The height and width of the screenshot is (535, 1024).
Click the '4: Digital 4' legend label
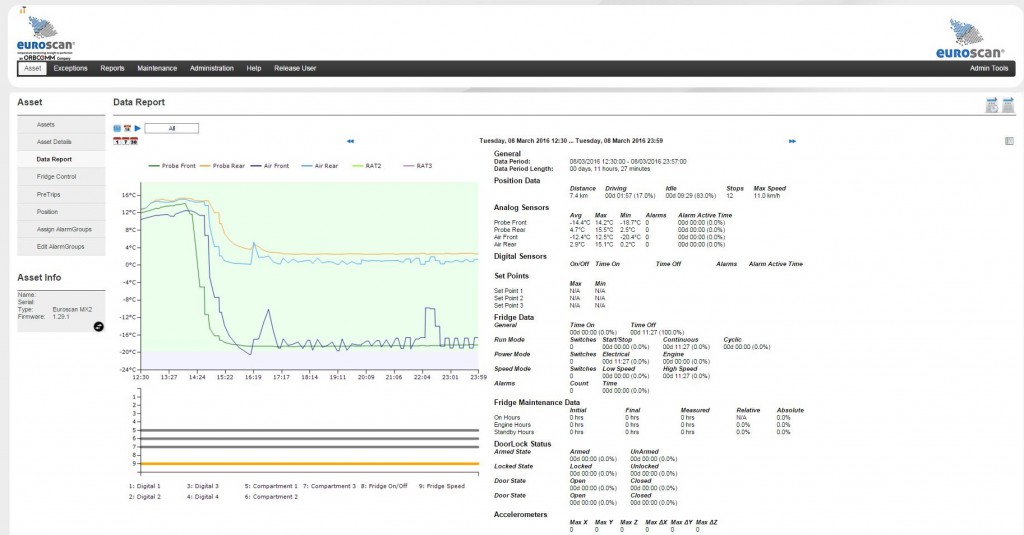click(203, 497)
